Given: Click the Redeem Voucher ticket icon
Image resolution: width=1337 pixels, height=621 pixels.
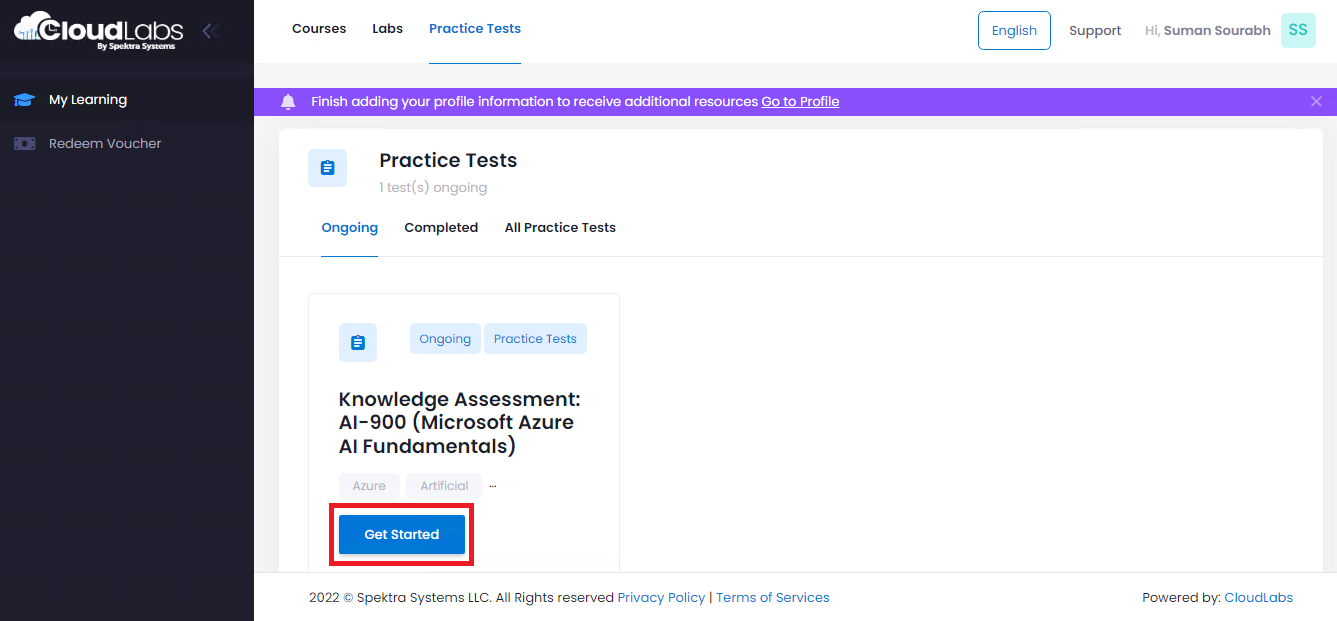Looking at the screenshot, I should click(x=24, y=144).
